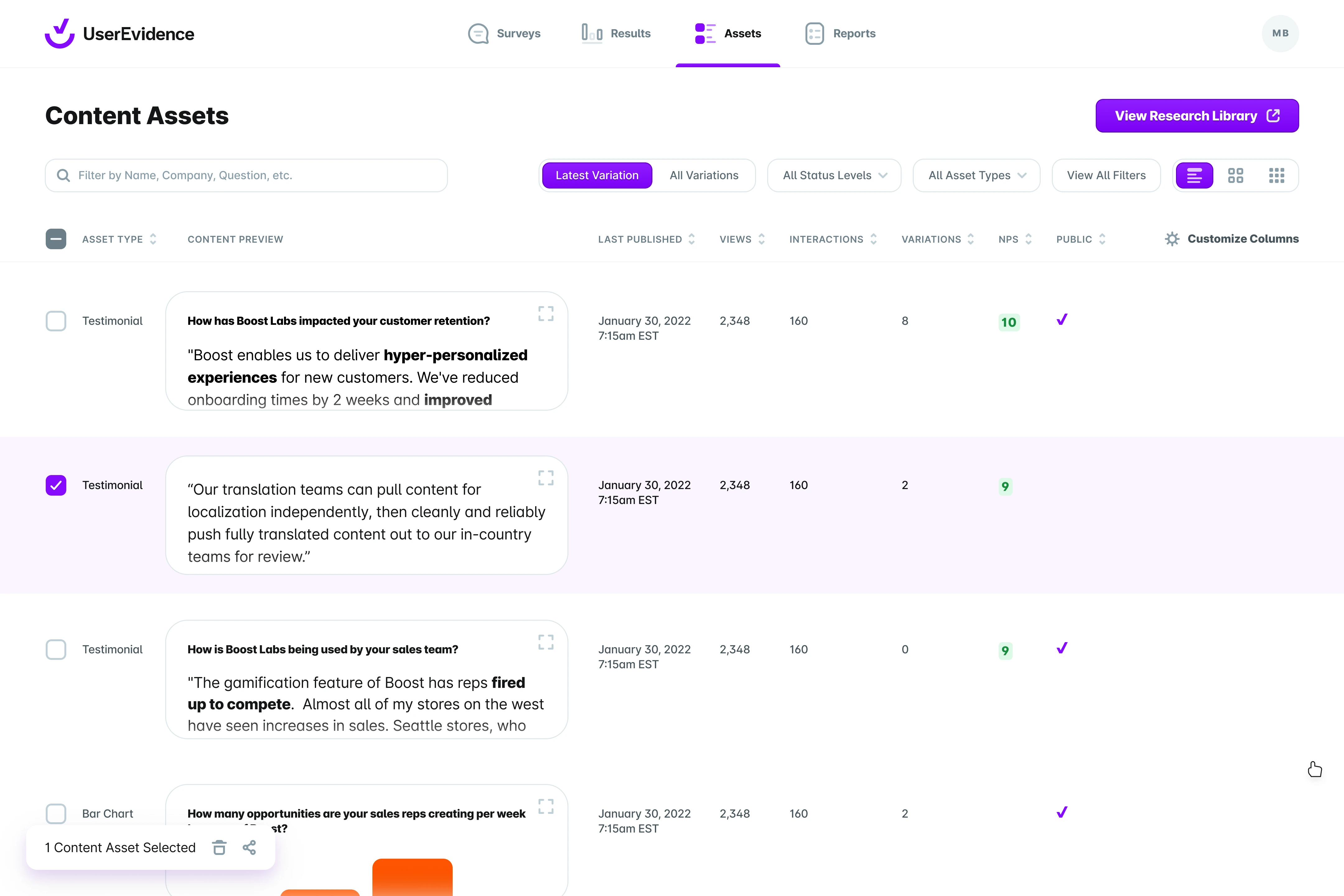The image size is (1344, 896).
Task: Toggle to All Variations view
Action: pos(704,175)
